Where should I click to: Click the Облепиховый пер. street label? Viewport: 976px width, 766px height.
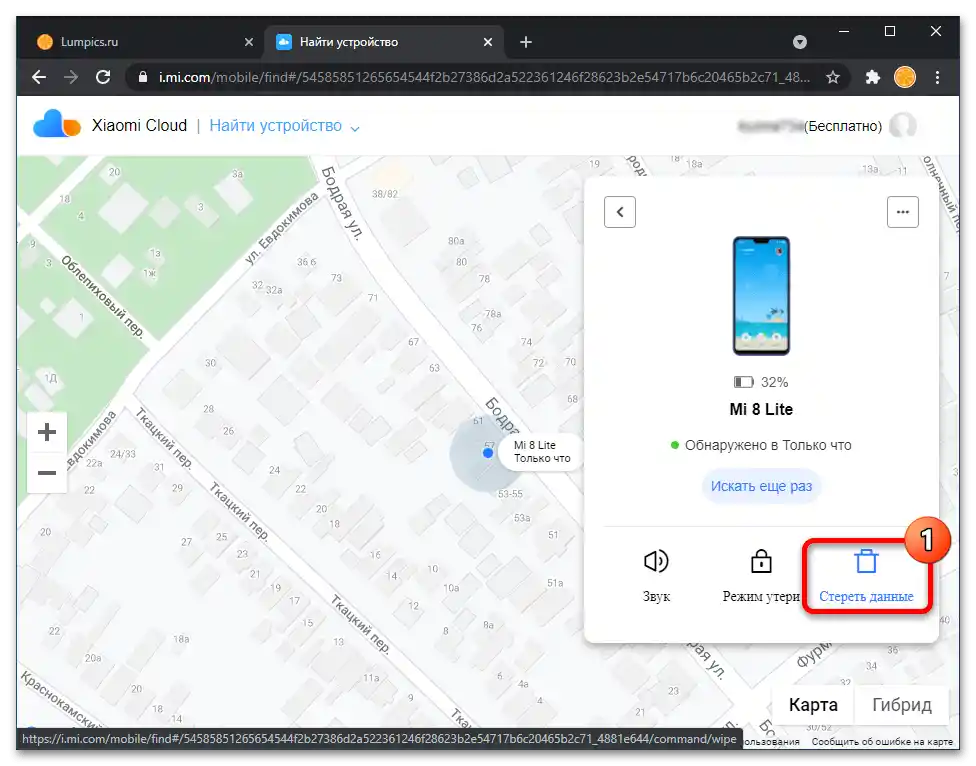(102, 297)
